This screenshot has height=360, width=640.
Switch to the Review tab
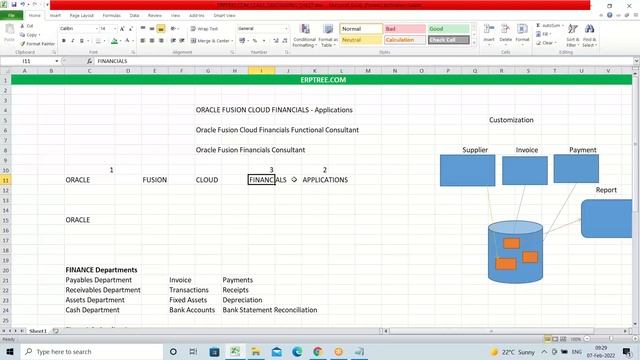(x=155, y=16)
